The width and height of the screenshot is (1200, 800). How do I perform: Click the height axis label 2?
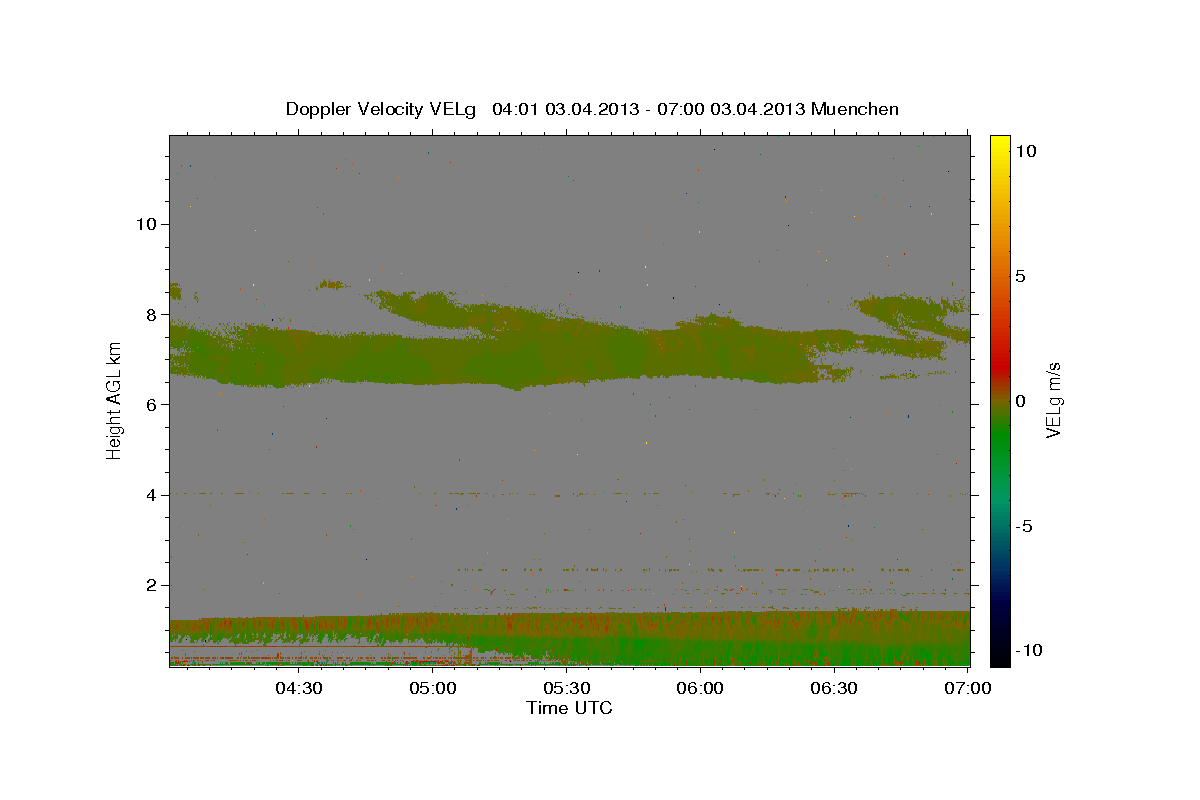pyautogui.click(x=149, y=585)
